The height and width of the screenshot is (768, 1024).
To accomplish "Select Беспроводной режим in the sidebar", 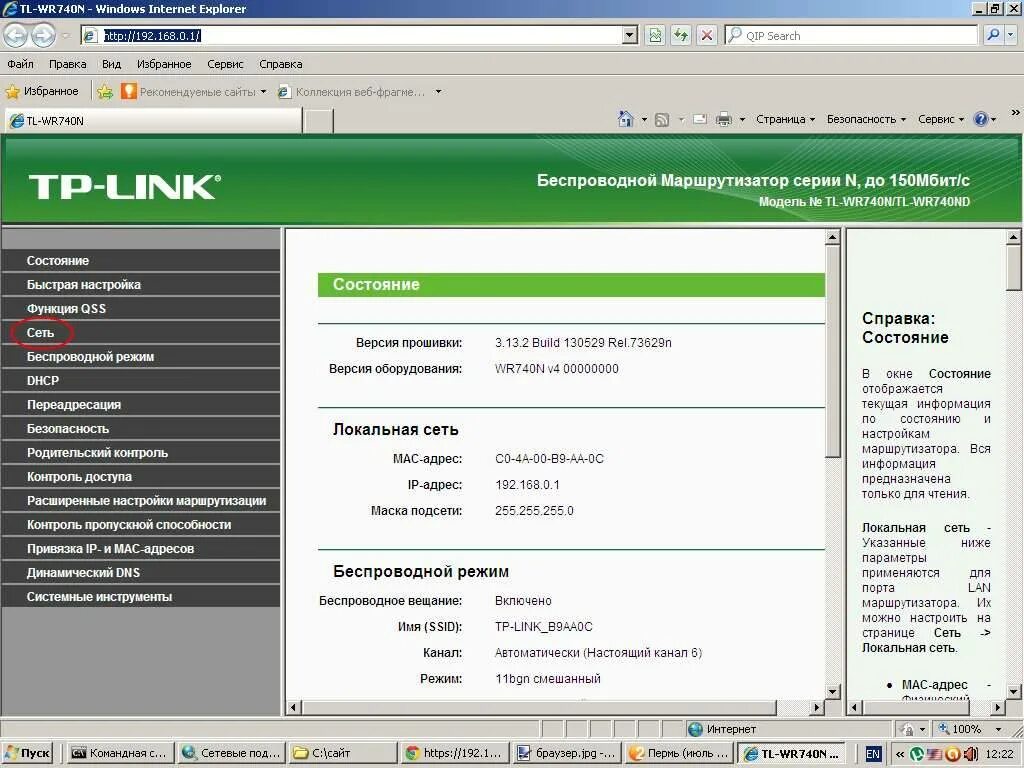I will tap(89, 356).
